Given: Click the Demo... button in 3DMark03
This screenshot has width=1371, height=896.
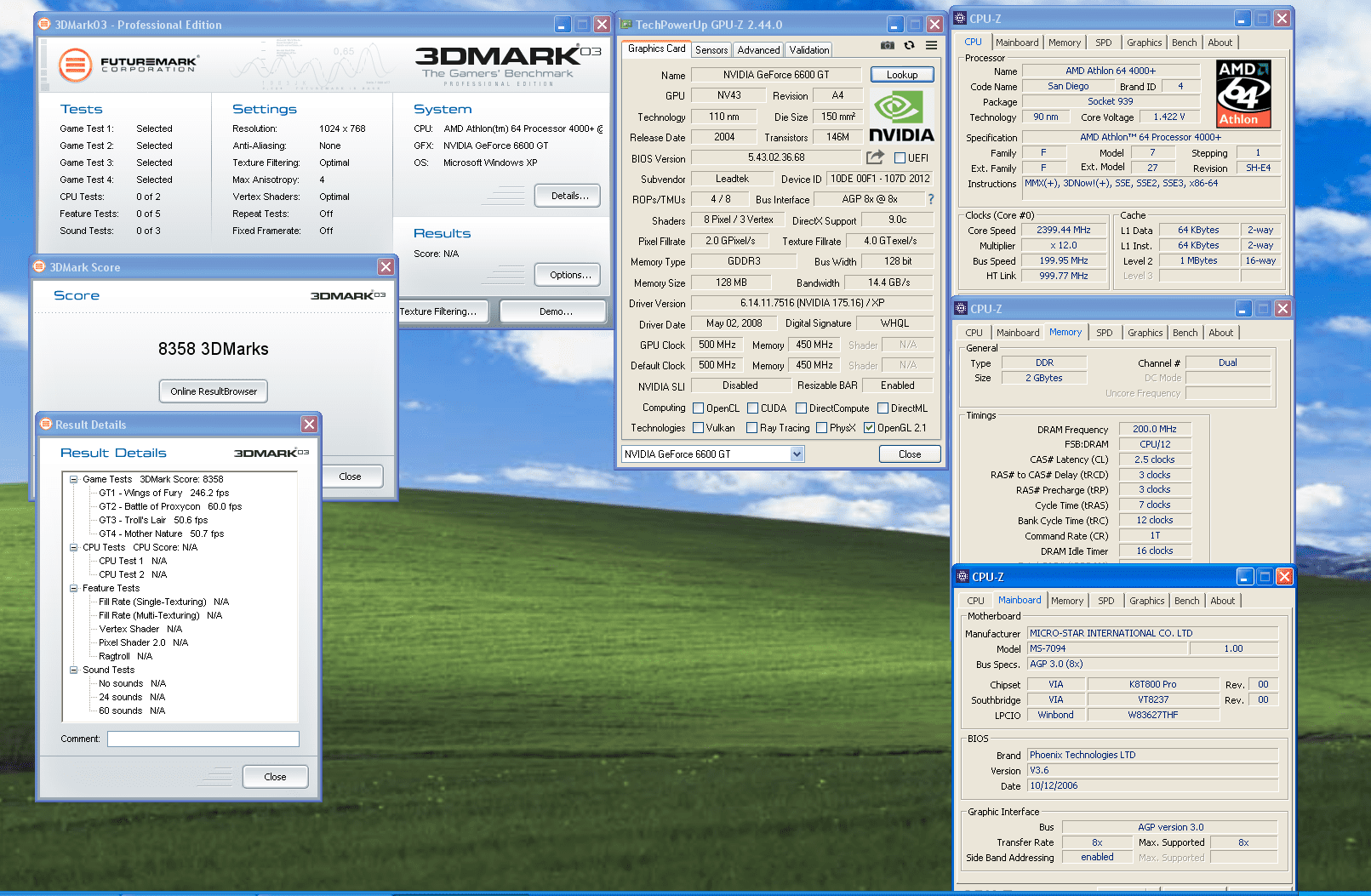Looking at the screenshot, I should pos(553,311).
